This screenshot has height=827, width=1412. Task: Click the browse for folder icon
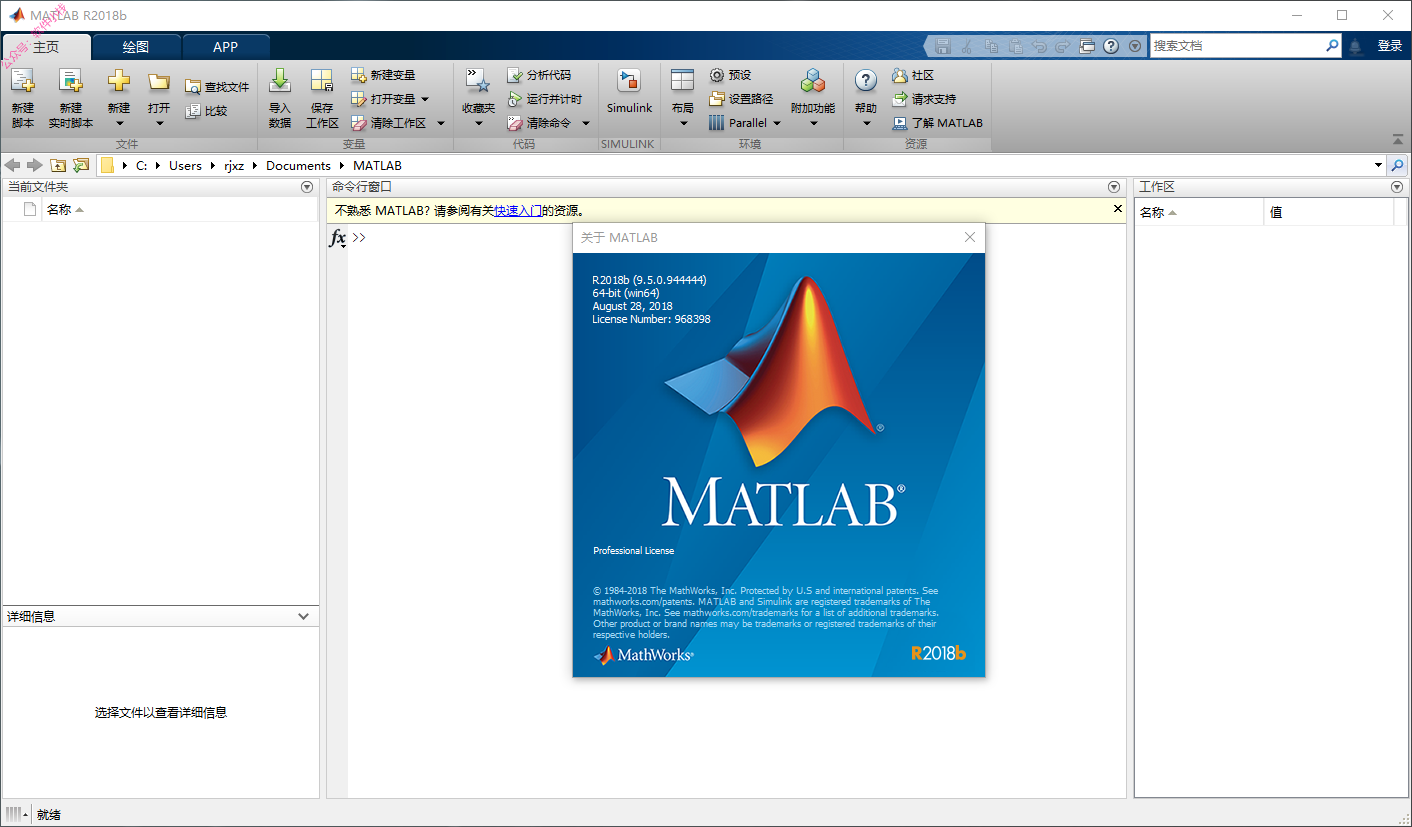(81, 165)
